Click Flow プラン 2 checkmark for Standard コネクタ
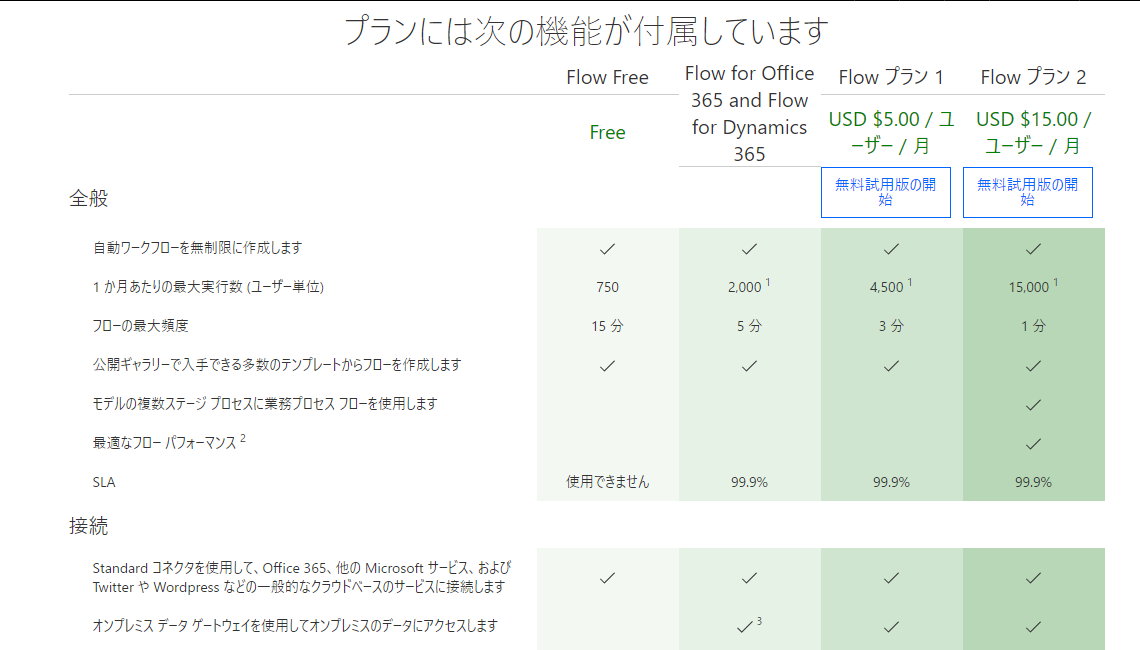Viewport: 1140px width, 650px height. point(1033,578)
